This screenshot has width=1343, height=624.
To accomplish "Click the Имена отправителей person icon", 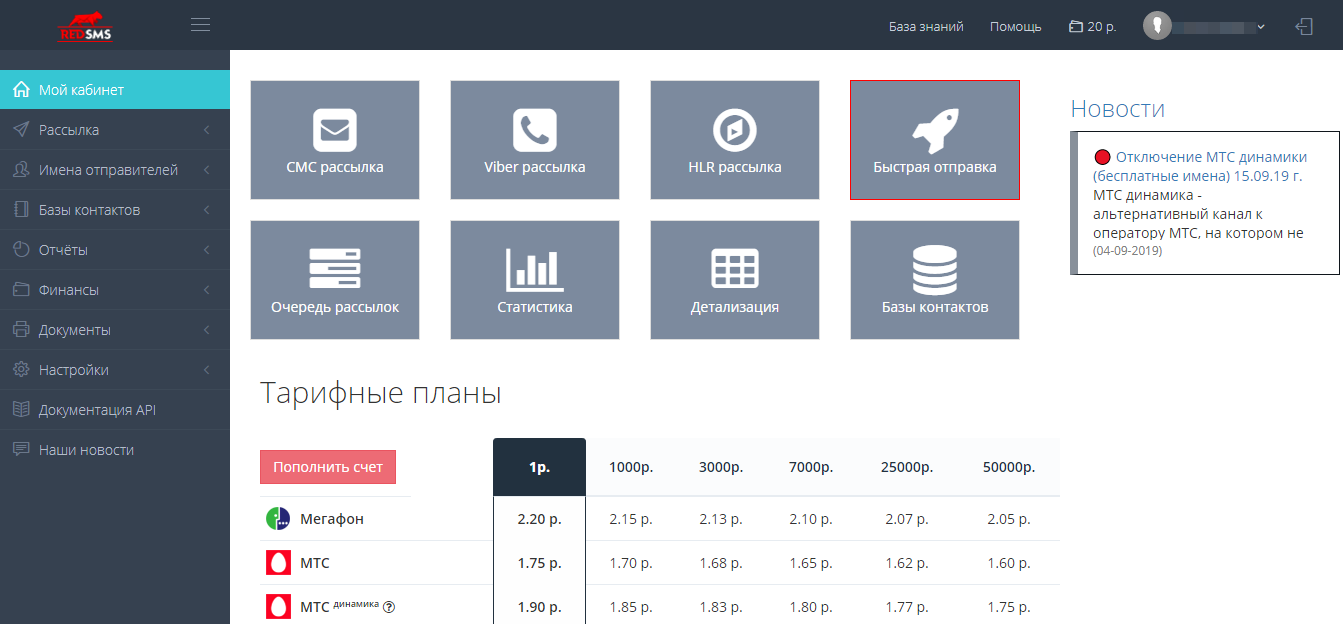I will (21, 170).
